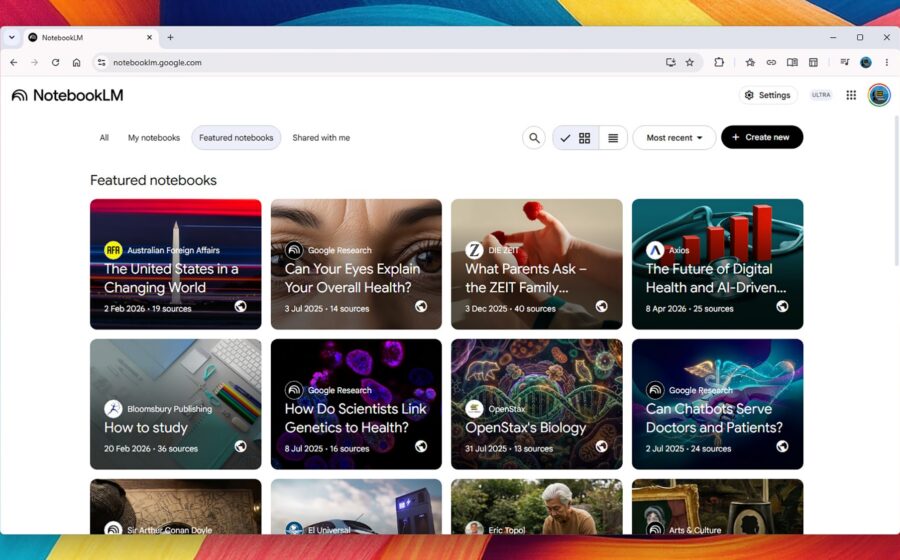The height and width of the screenshot is (560, 900).
Task: Click the OpenStax logo icon
Action: (474, 409)
